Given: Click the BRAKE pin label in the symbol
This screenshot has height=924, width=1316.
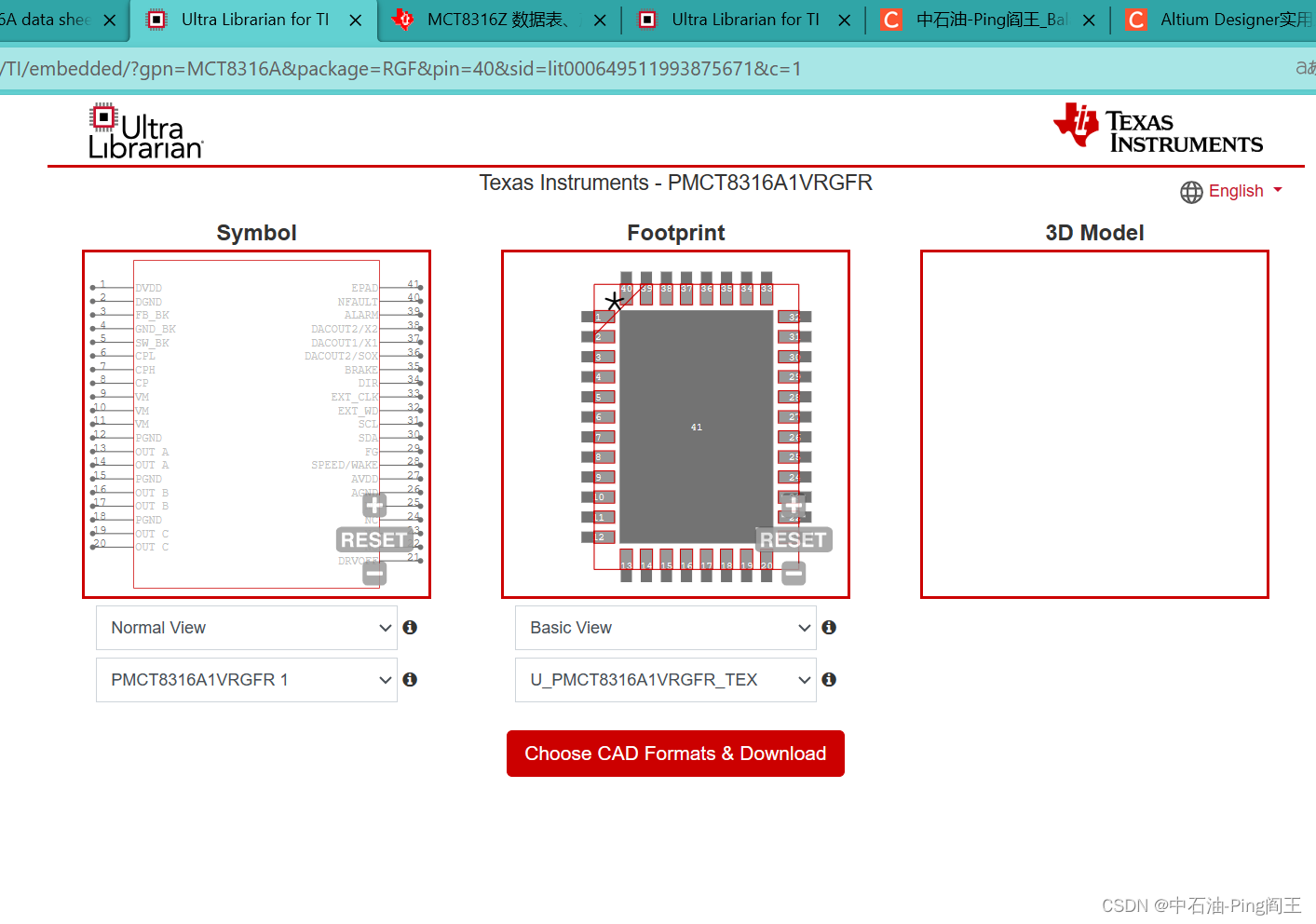Looking at the screenshot, I should [361, 370].
